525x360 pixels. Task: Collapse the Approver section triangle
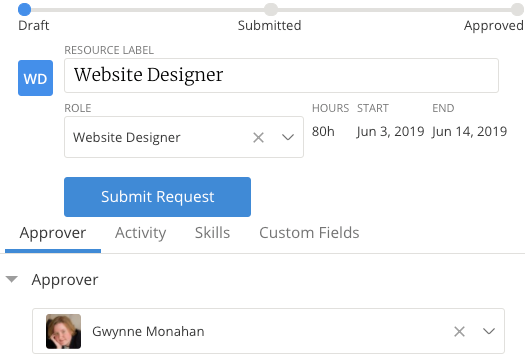point(12,279)
